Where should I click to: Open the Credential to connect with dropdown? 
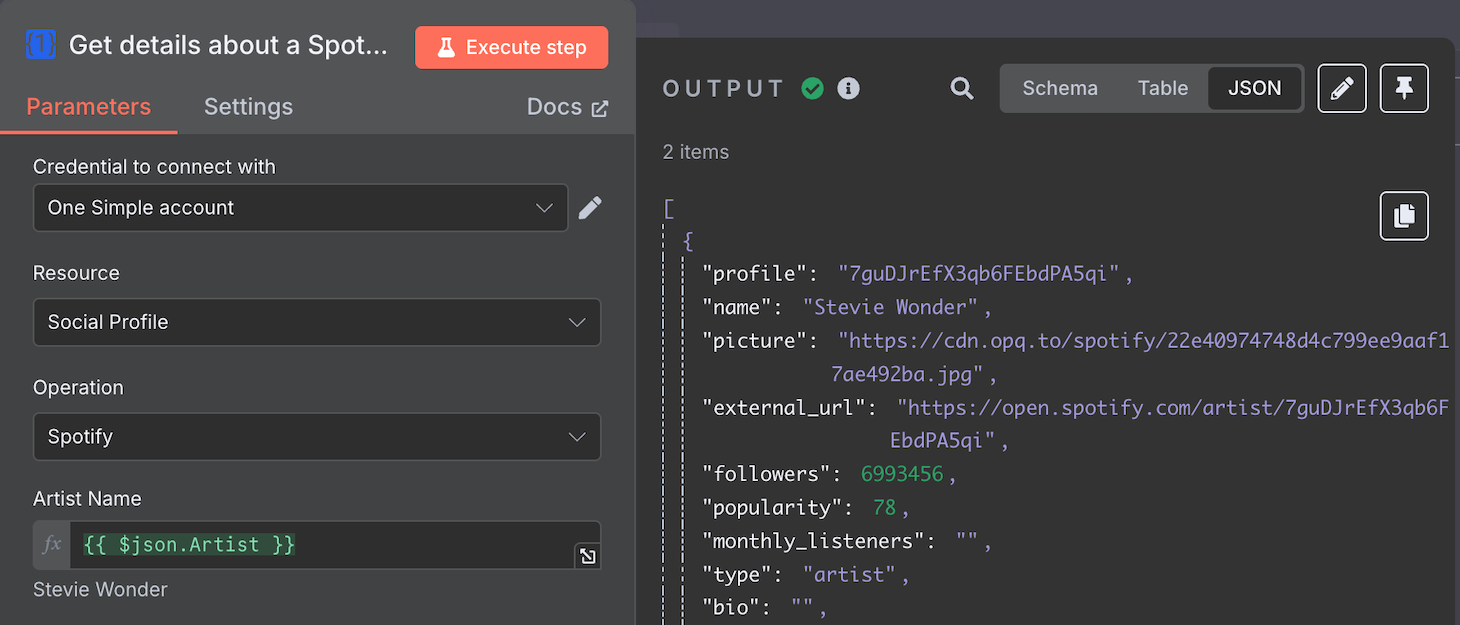[300, 207]
